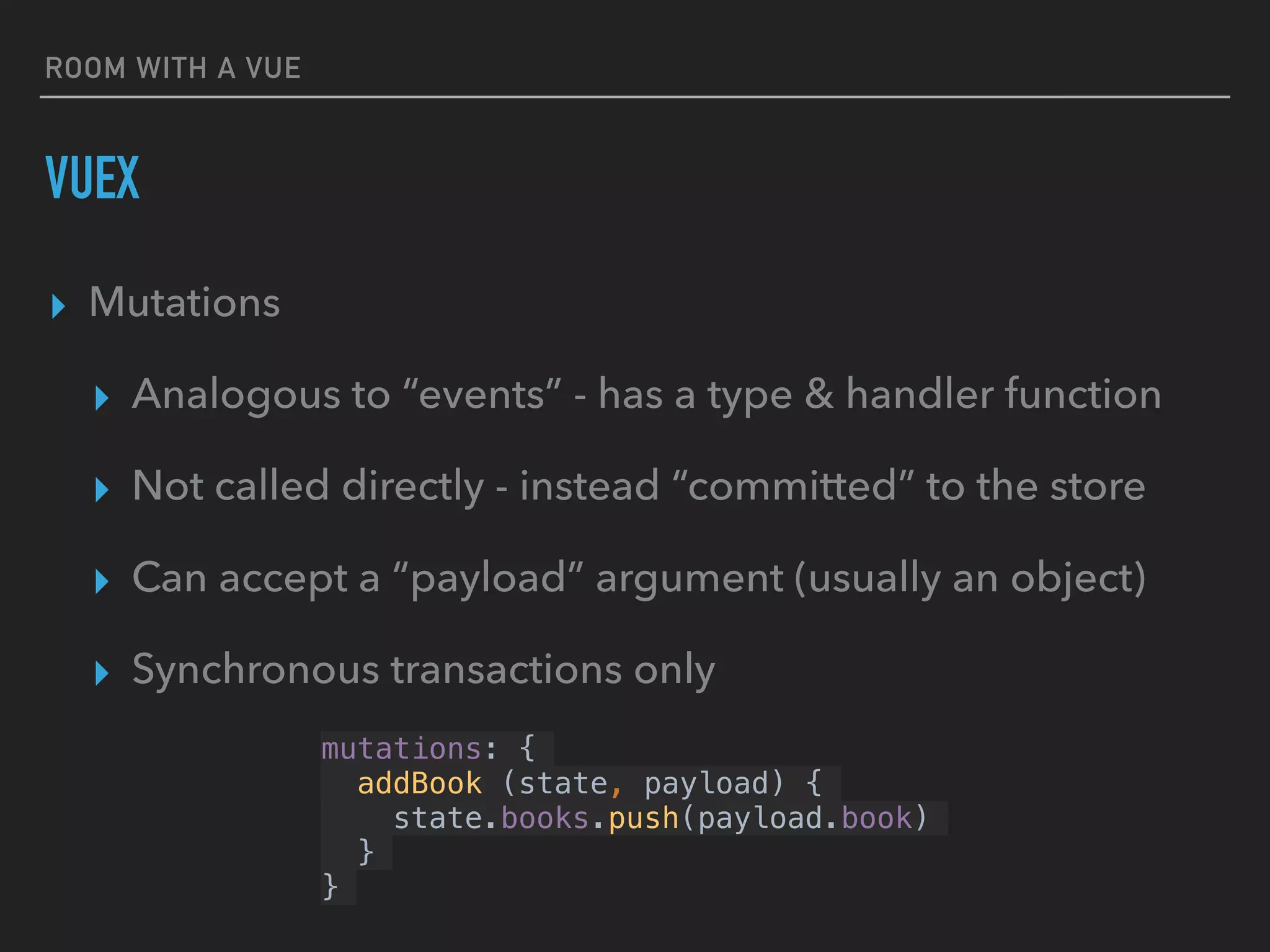This screenshot has width=1270, height=952.
Task: Click the purple "books" property in code
Action: 544,818
